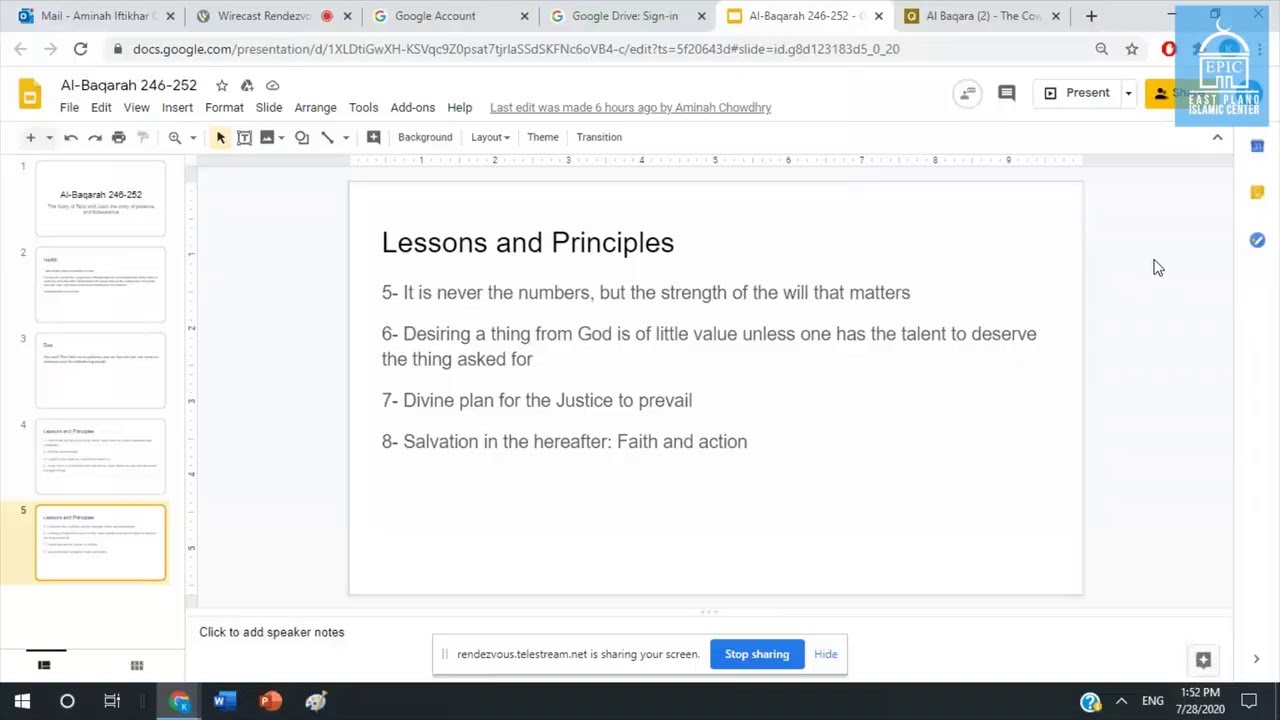Viewport: 1280px width, 720px height.
Task: Expand the line type dropdown arrow
Action: pos(346,137)
